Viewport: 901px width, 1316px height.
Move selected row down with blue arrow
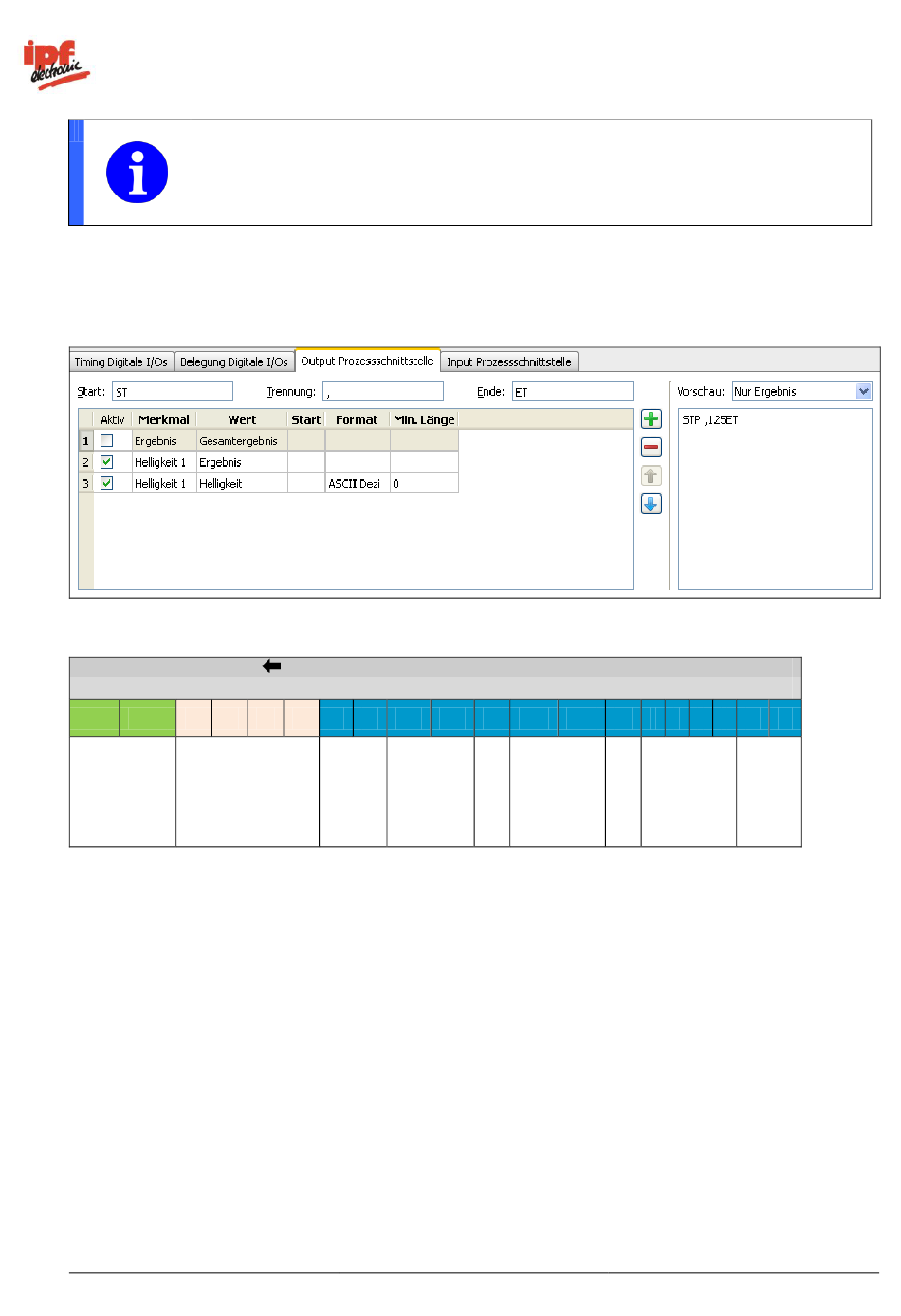point(652,505)
